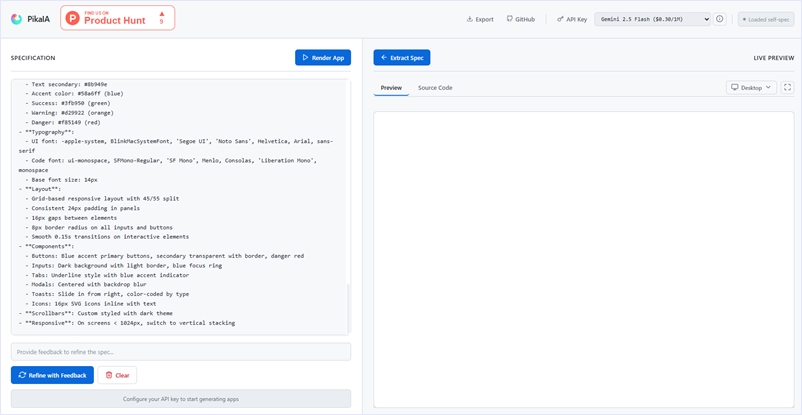This screenshot has height=415, width=802.
Task: Click the info icon beside model selector
Action: pyautogui.click(x=720, y=19)
